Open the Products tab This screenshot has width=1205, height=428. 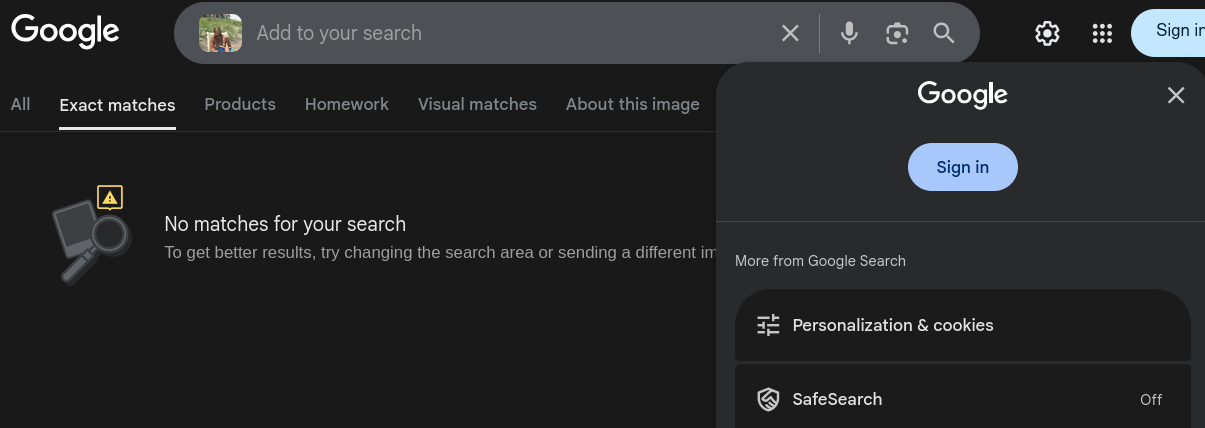pos(240,104)
